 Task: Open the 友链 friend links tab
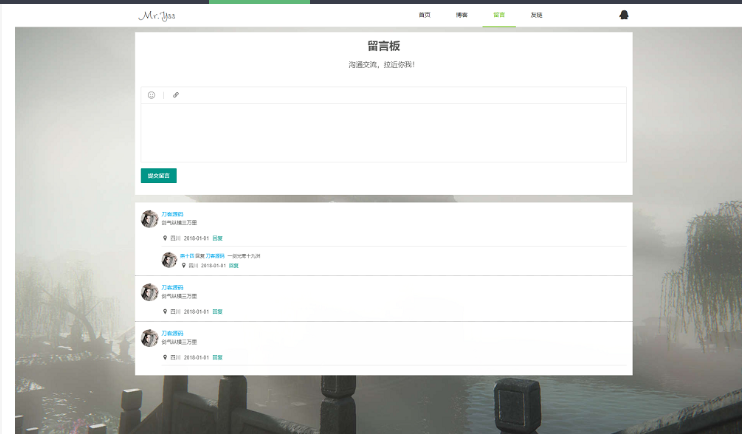pyautogui.click(x=537, y=16)
